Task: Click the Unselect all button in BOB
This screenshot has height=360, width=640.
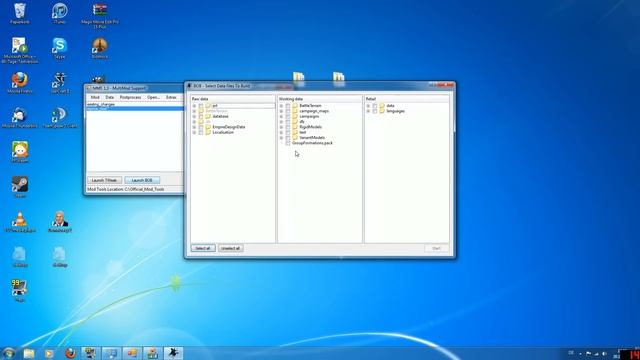Action: (x=231, y=248)
